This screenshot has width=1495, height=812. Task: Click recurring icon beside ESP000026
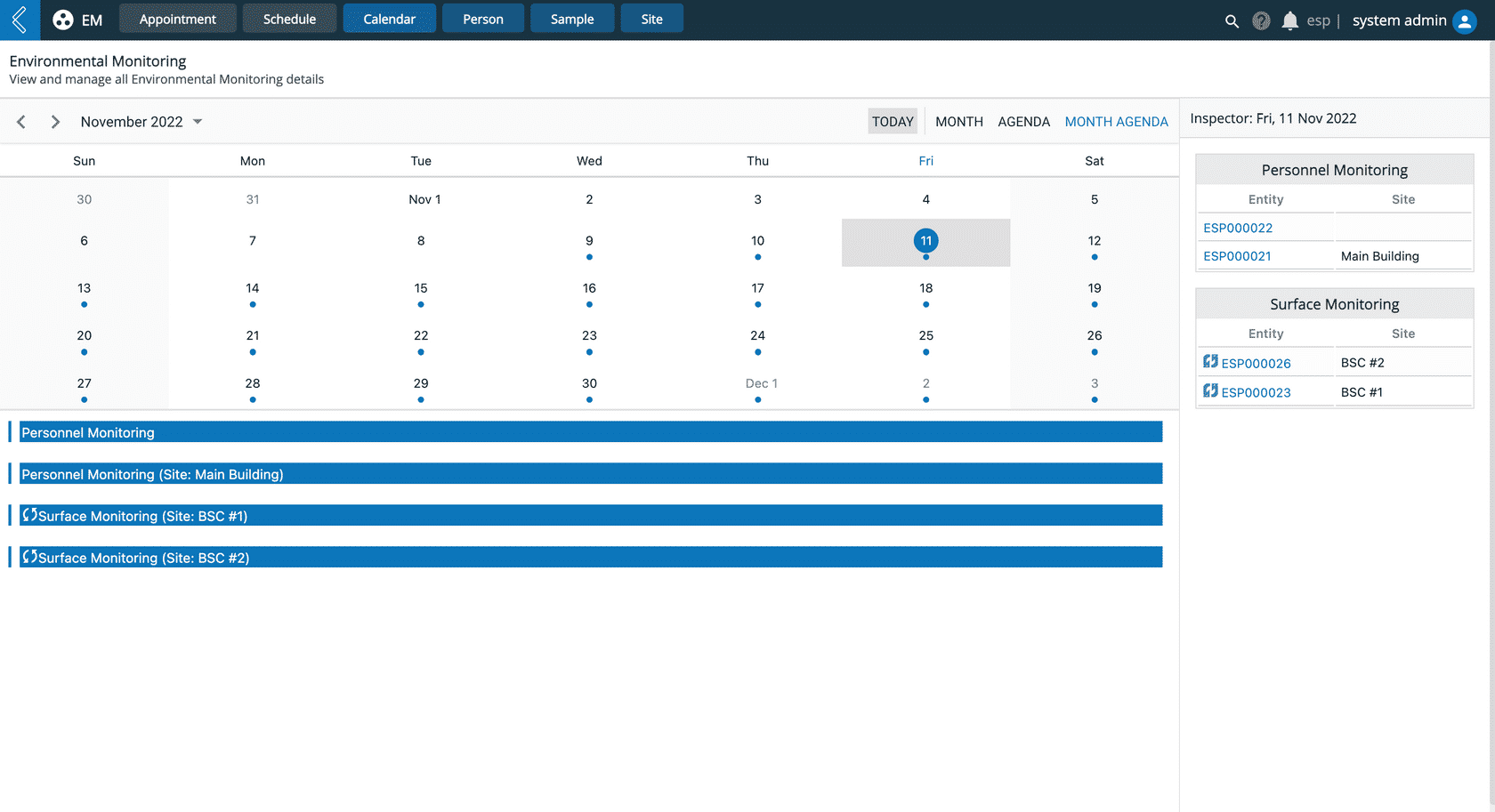(1210, 361)
